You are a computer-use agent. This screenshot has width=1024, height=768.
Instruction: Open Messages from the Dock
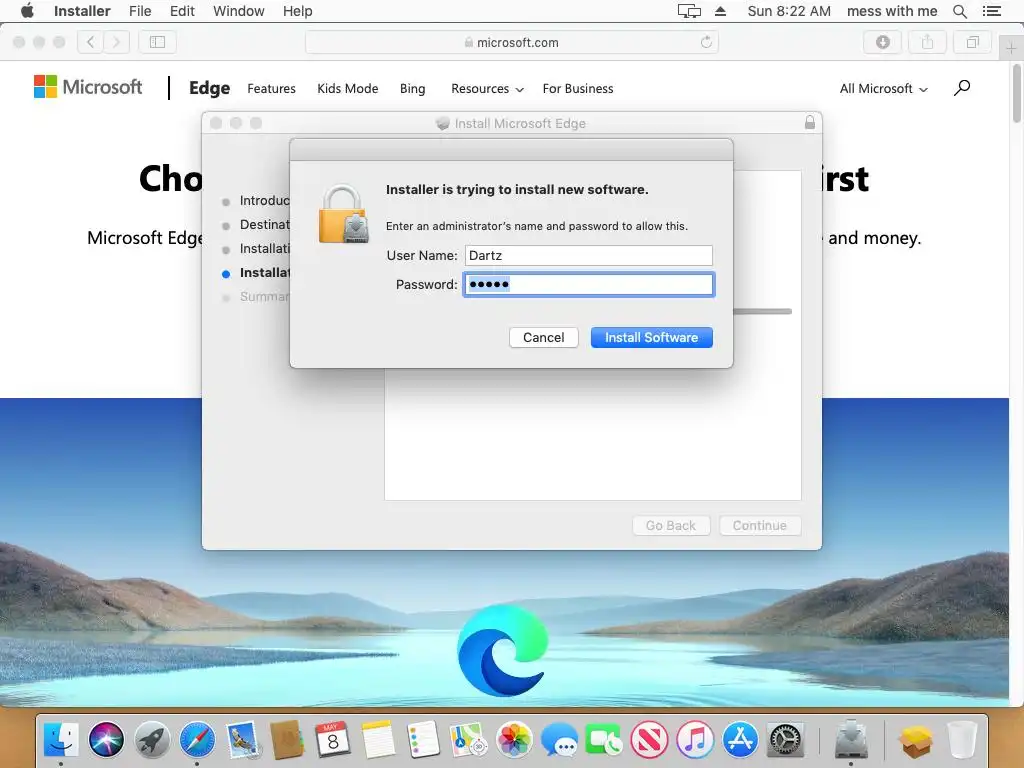(560, 740)
